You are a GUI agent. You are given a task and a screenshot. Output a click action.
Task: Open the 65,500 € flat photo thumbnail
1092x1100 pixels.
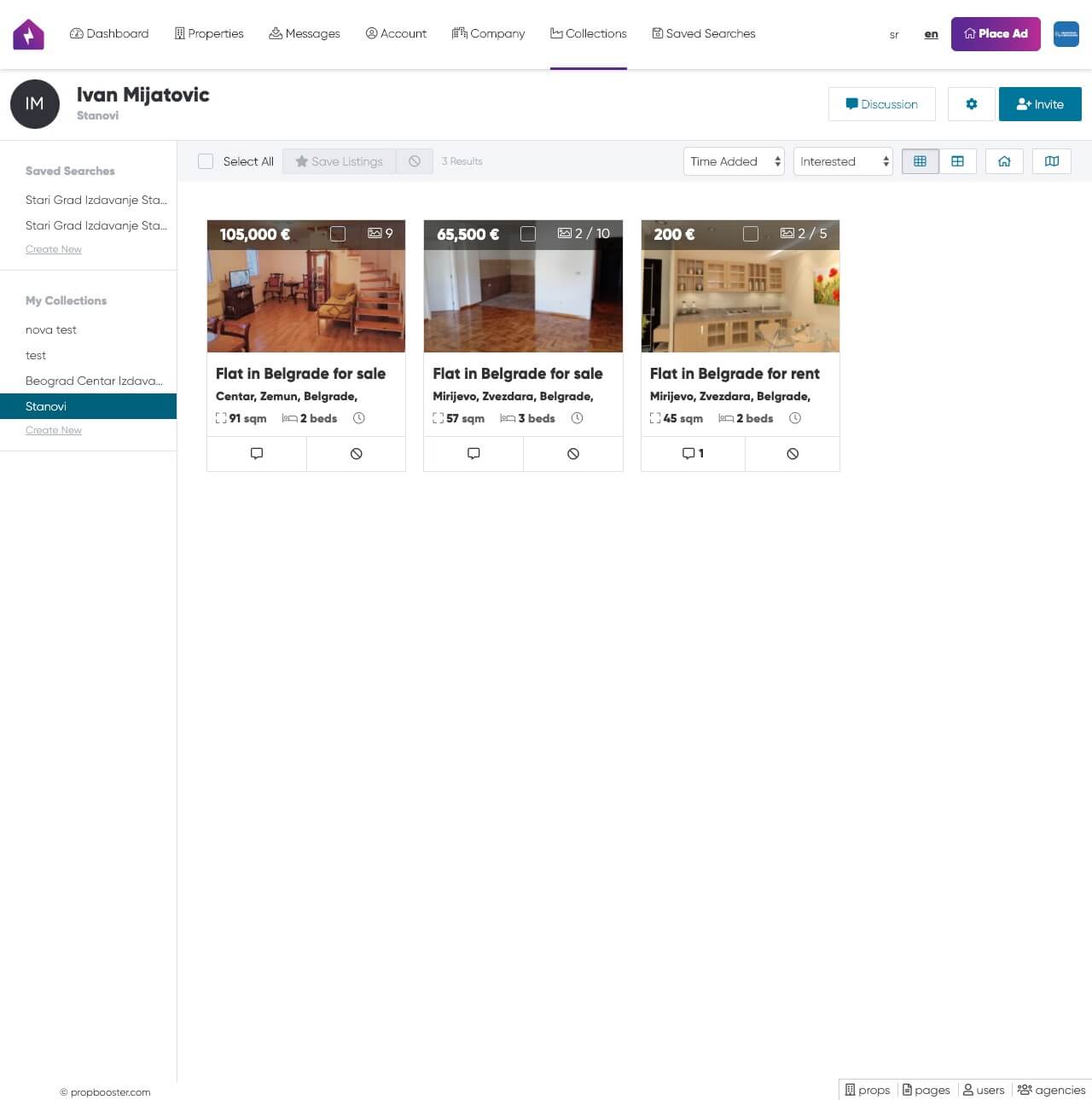coord(523,299)
